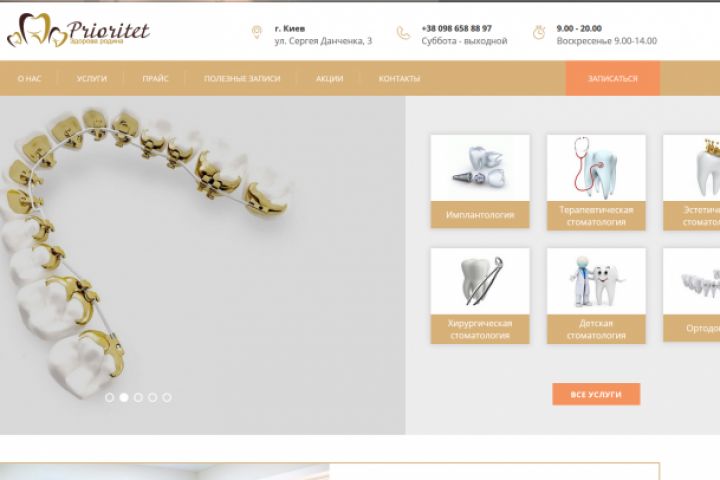Go to ПРАЙС in navigation bar
The width and height of the screenshot is (720, 480).
155,79
